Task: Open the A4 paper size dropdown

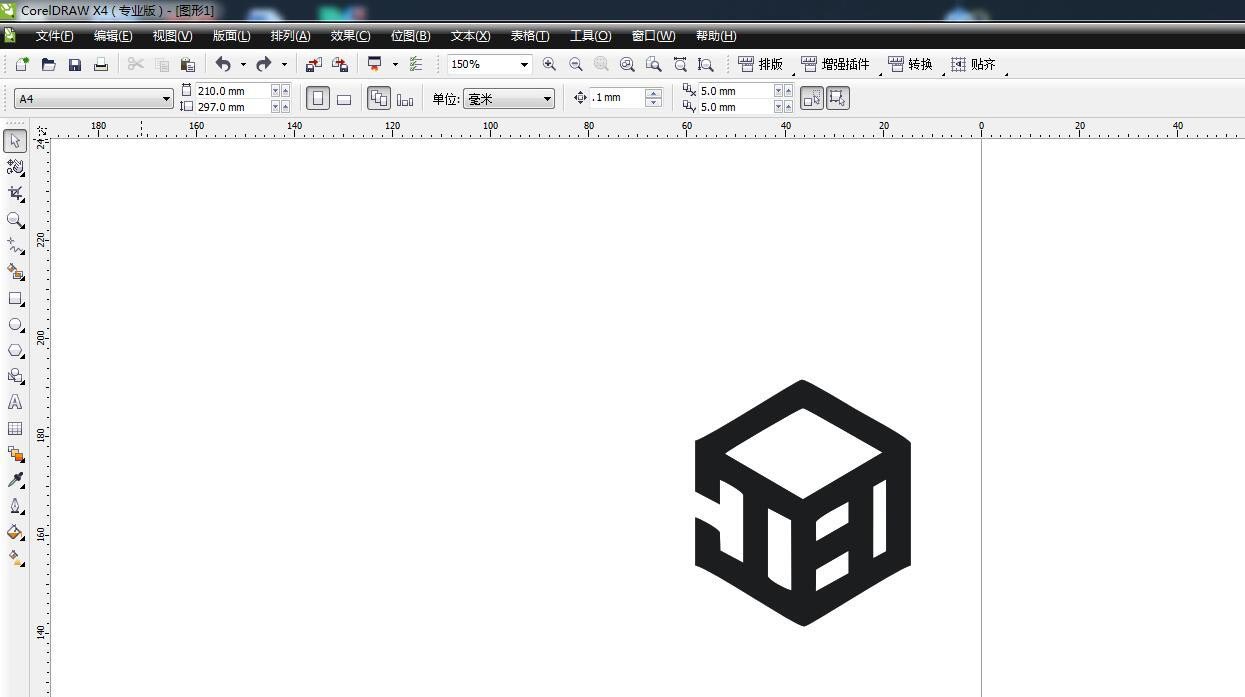Action: tap(166, 99)
